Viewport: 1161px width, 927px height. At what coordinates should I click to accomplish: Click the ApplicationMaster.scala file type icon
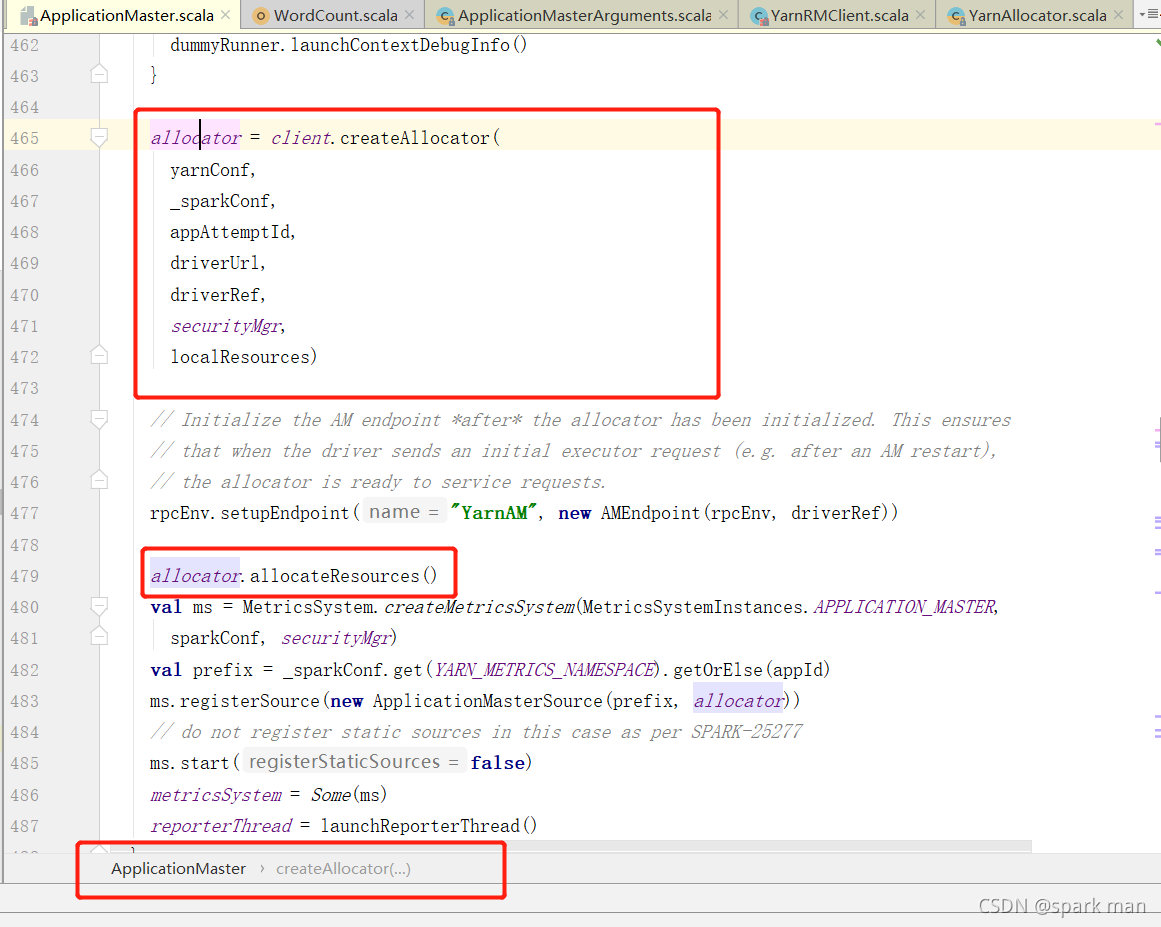tap(28, 16)
